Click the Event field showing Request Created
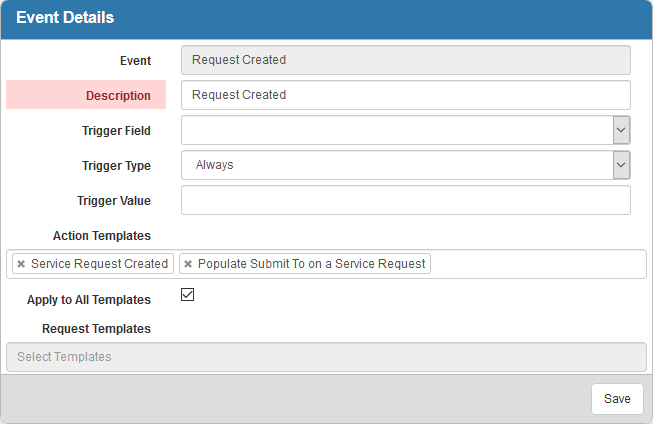Viewport: 653px width, 424px height. 406,60
